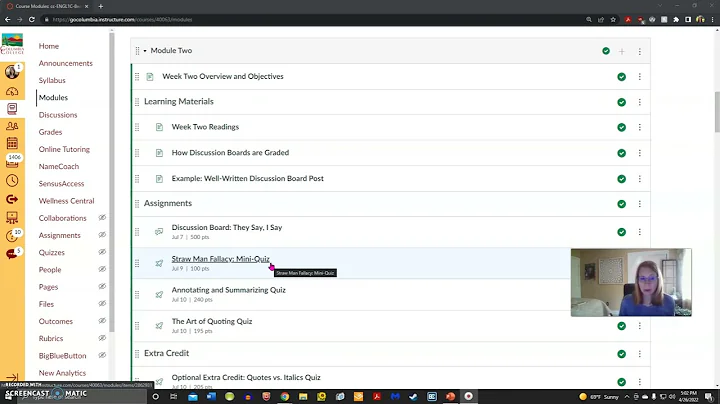
Task: Click the Columbia College logo
Action: (x=12, y=44)
